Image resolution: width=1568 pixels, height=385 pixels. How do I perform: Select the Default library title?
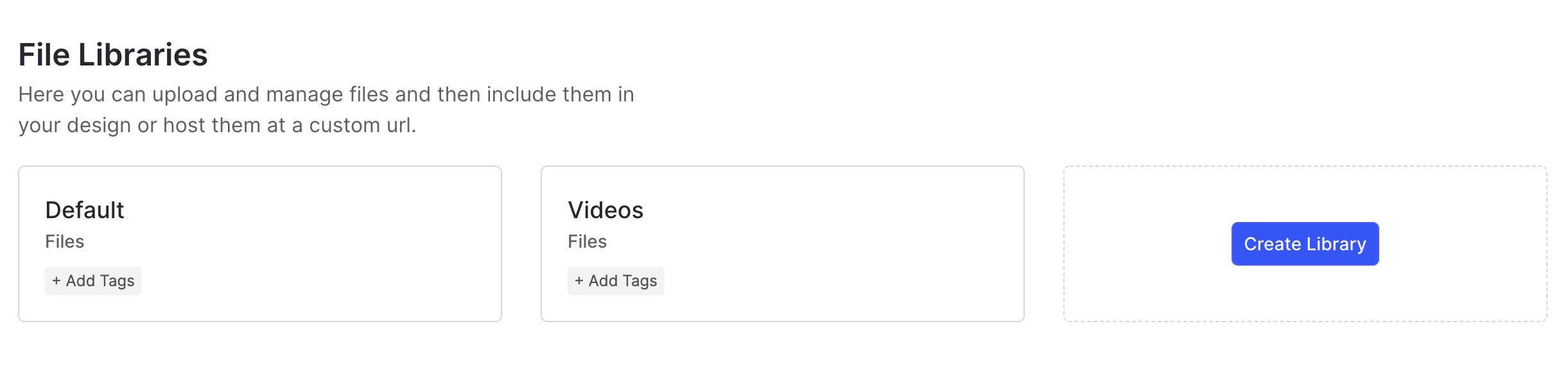point(85,210)
